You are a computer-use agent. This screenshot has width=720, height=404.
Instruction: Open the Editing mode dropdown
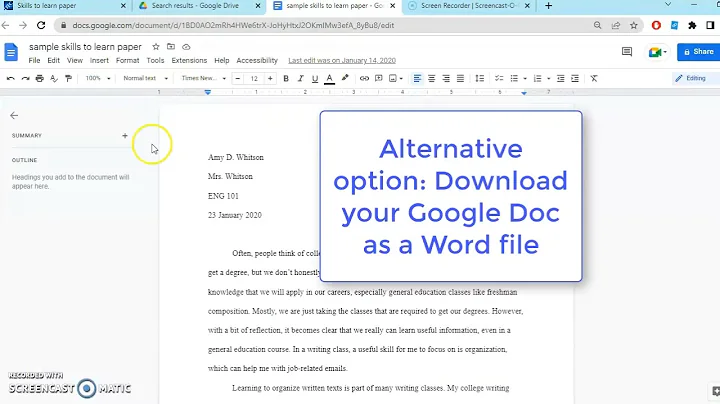pyautogui.click(x=695, y=79)
